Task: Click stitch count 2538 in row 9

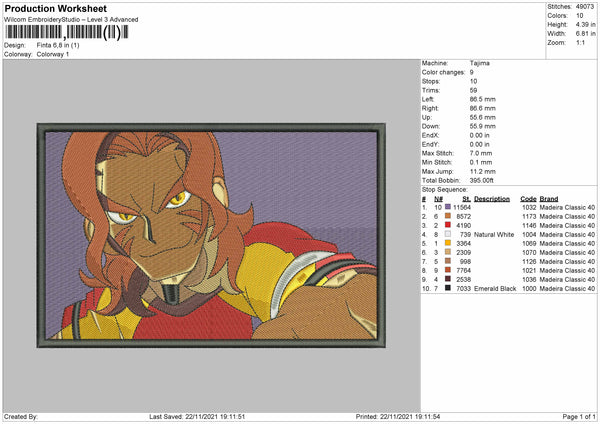Action: point(463,279)
